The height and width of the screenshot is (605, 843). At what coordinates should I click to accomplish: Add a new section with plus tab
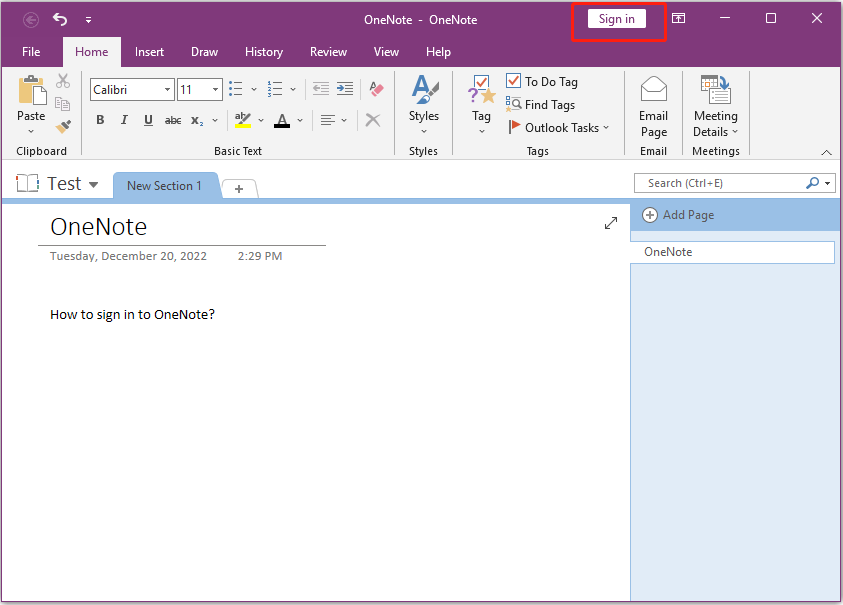[x=239, y=188]
